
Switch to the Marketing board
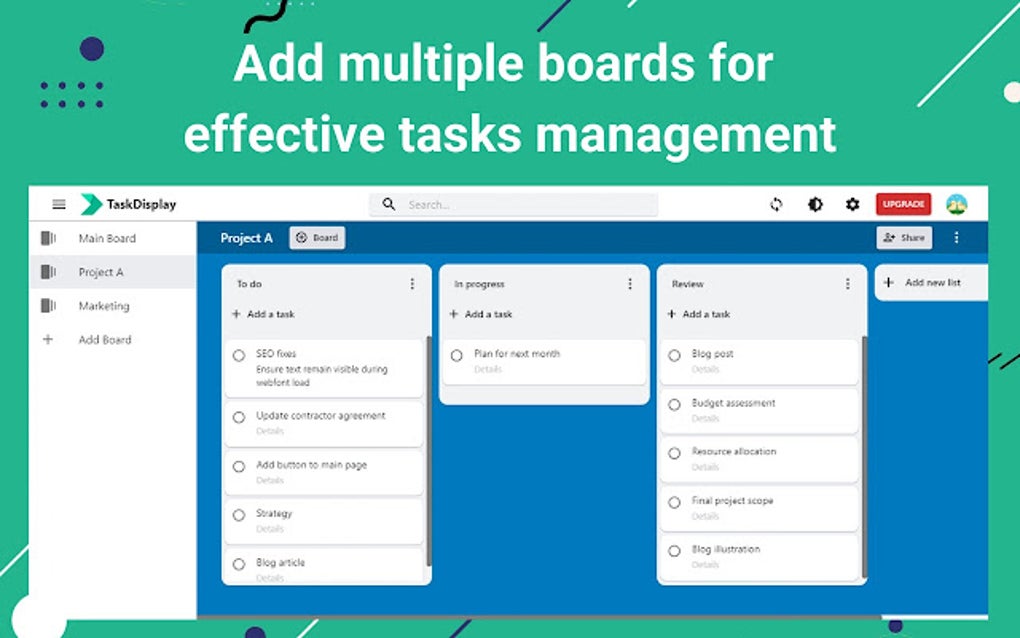[102, 305]
